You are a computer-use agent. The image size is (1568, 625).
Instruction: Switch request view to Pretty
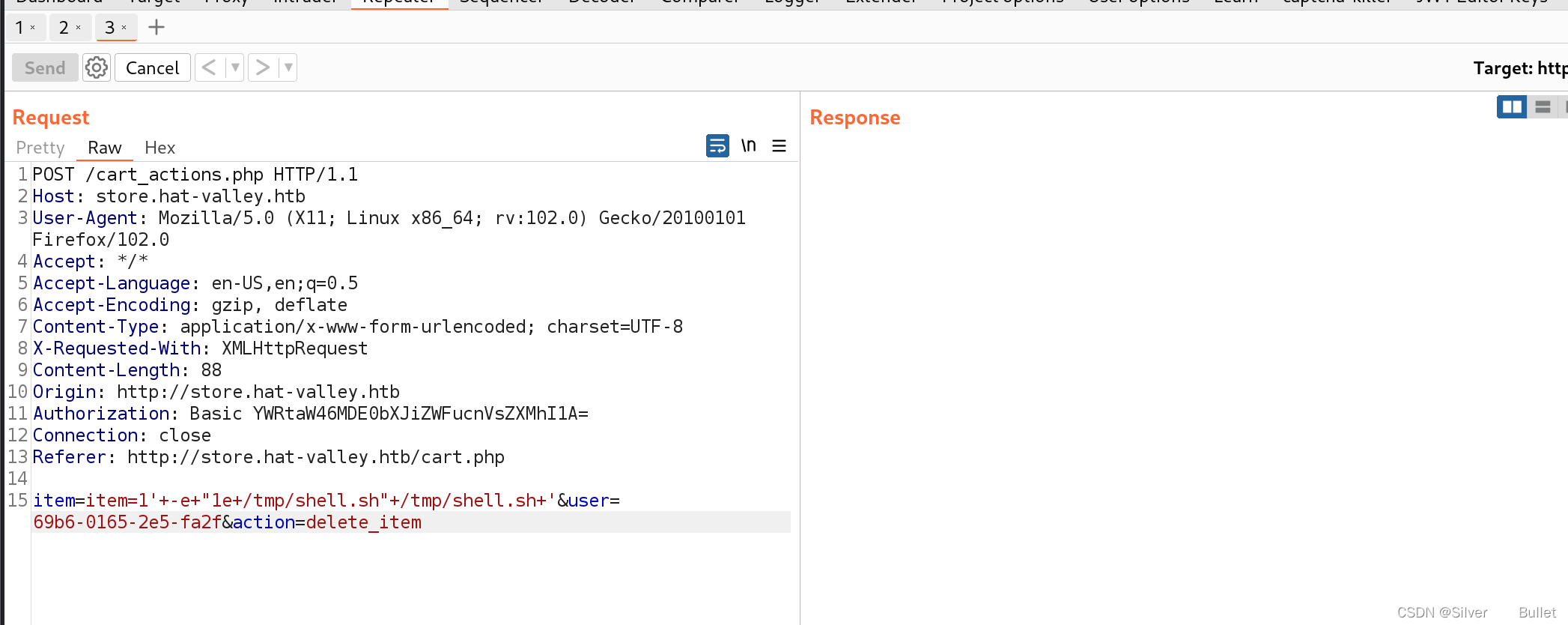[40, 148]
